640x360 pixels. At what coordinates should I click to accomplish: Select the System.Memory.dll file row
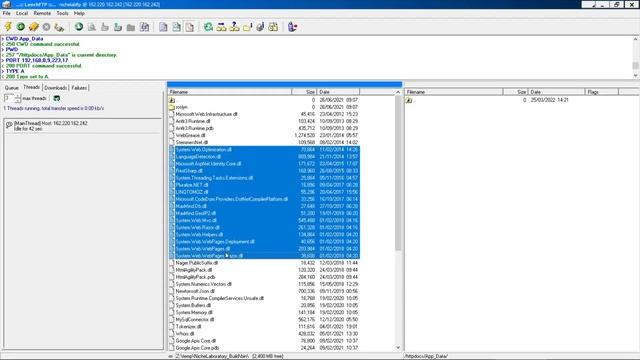coord(264,312)
